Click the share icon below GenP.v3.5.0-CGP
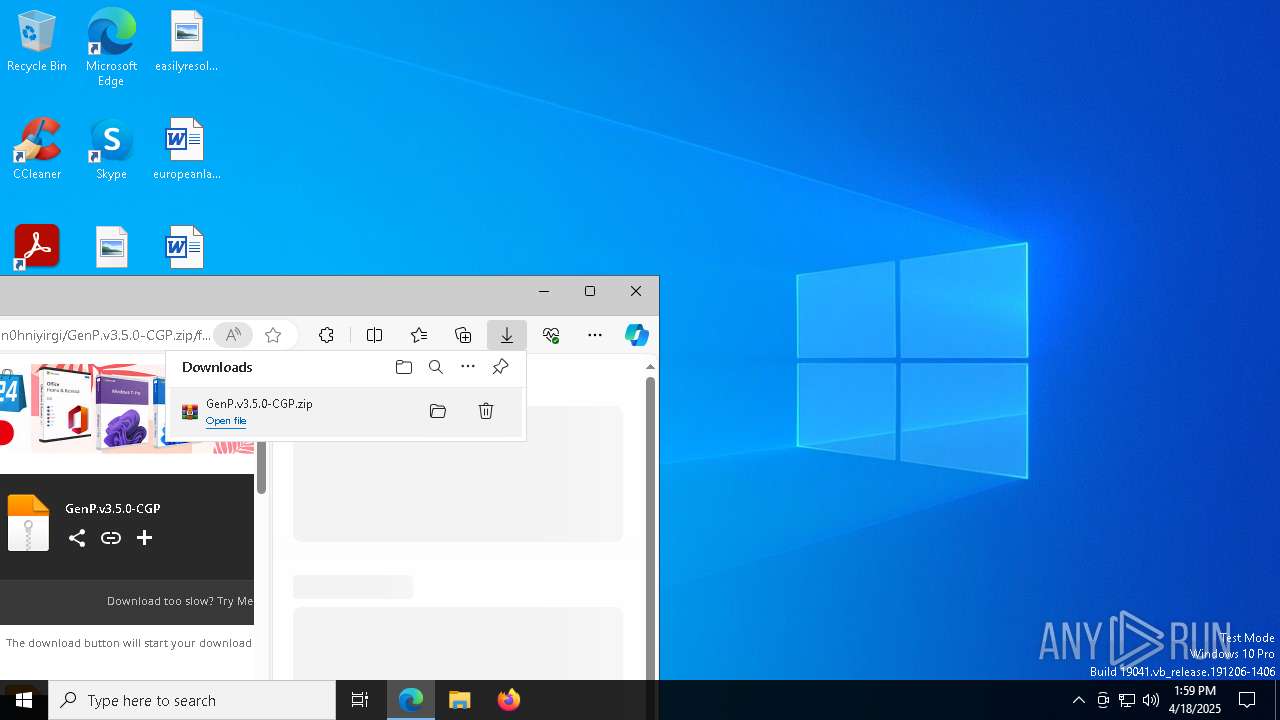The height and width of the screenshot is (720, 1280). 77,538
